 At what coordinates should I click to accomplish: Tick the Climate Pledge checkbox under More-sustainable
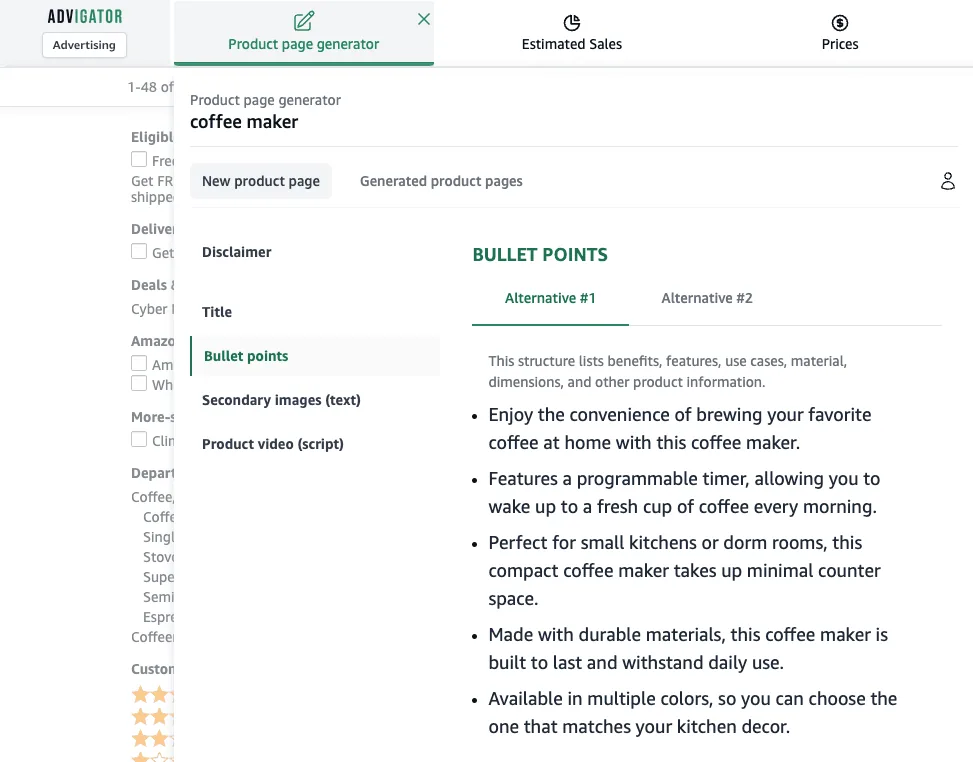click(139, 439)
